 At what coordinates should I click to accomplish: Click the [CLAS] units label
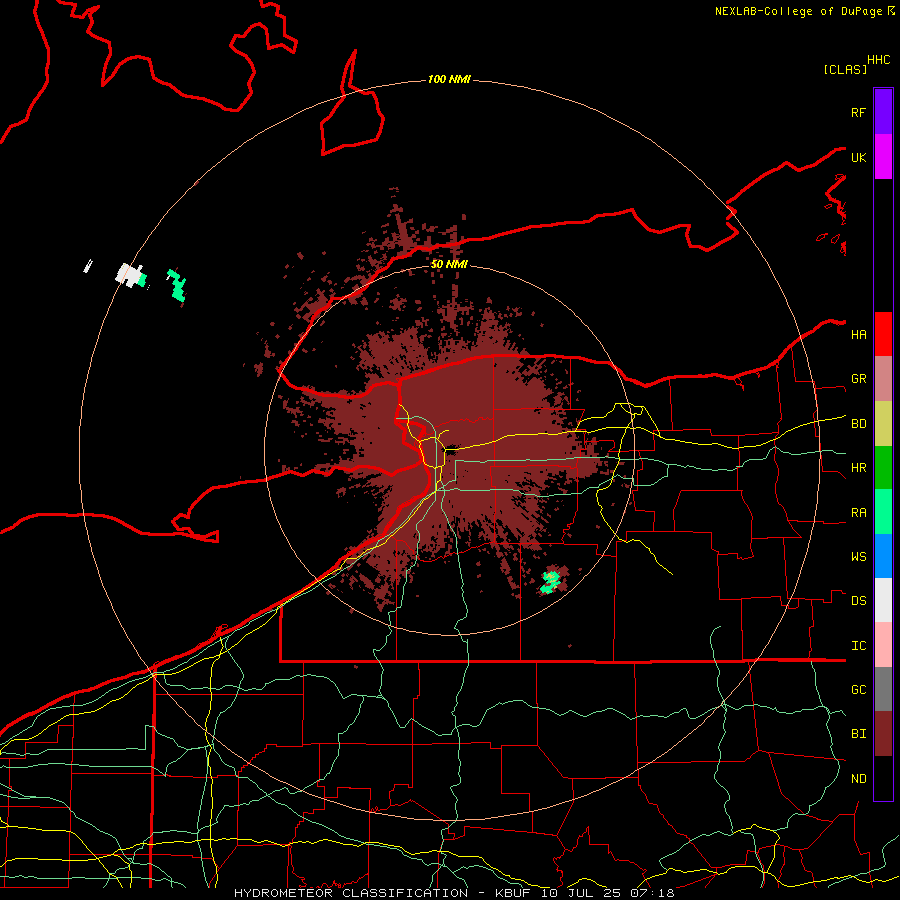click(x=845, y=69)
